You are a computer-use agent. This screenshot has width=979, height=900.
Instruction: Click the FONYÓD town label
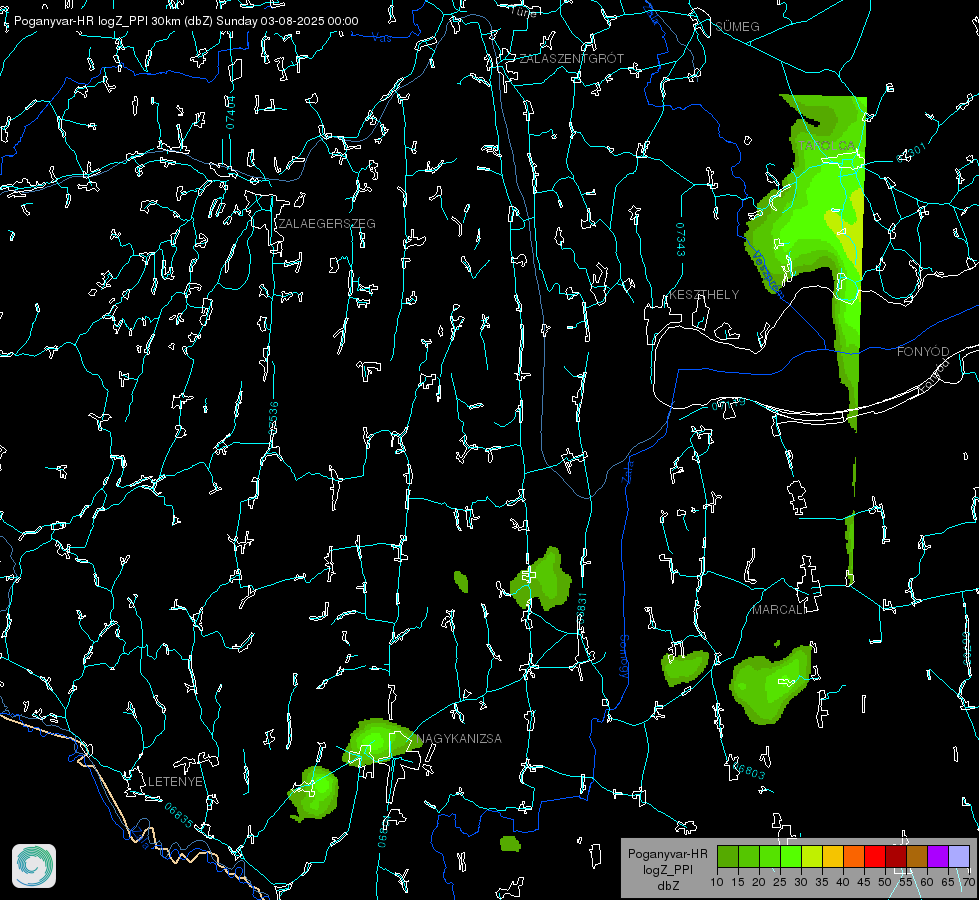pyautogui.click(x=923, y=352)
